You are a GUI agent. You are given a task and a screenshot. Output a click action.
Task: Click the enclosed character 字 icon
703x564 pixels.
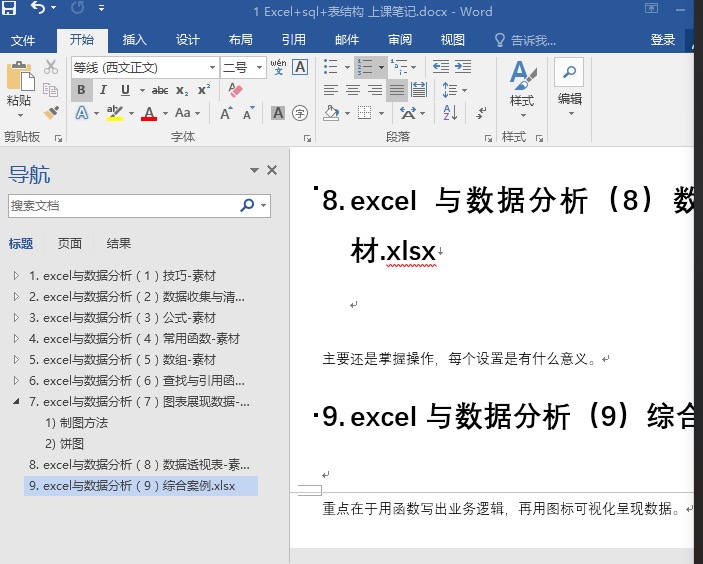point(300,113)
